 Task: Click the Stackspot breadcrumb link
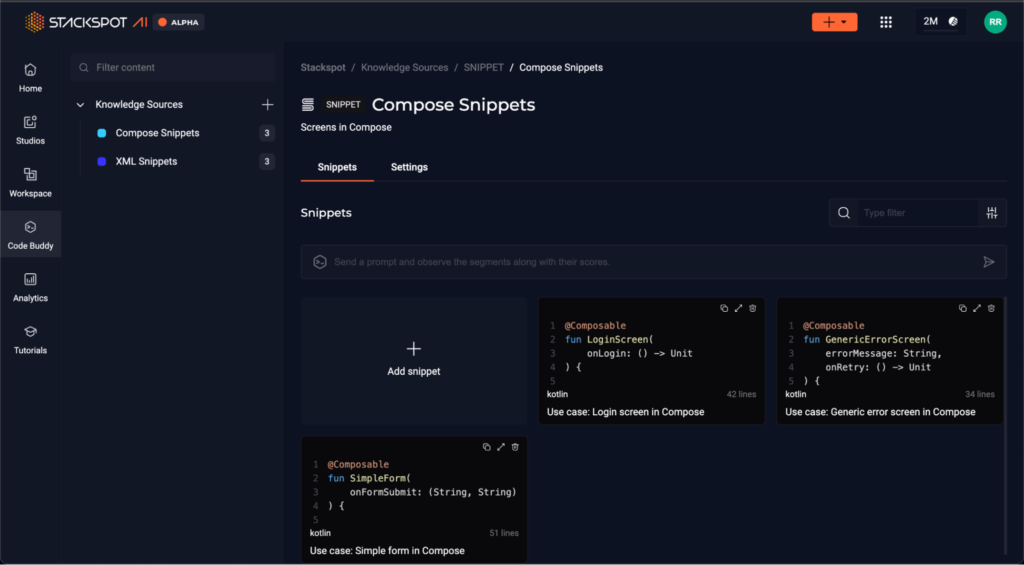(x=323, y=67)
